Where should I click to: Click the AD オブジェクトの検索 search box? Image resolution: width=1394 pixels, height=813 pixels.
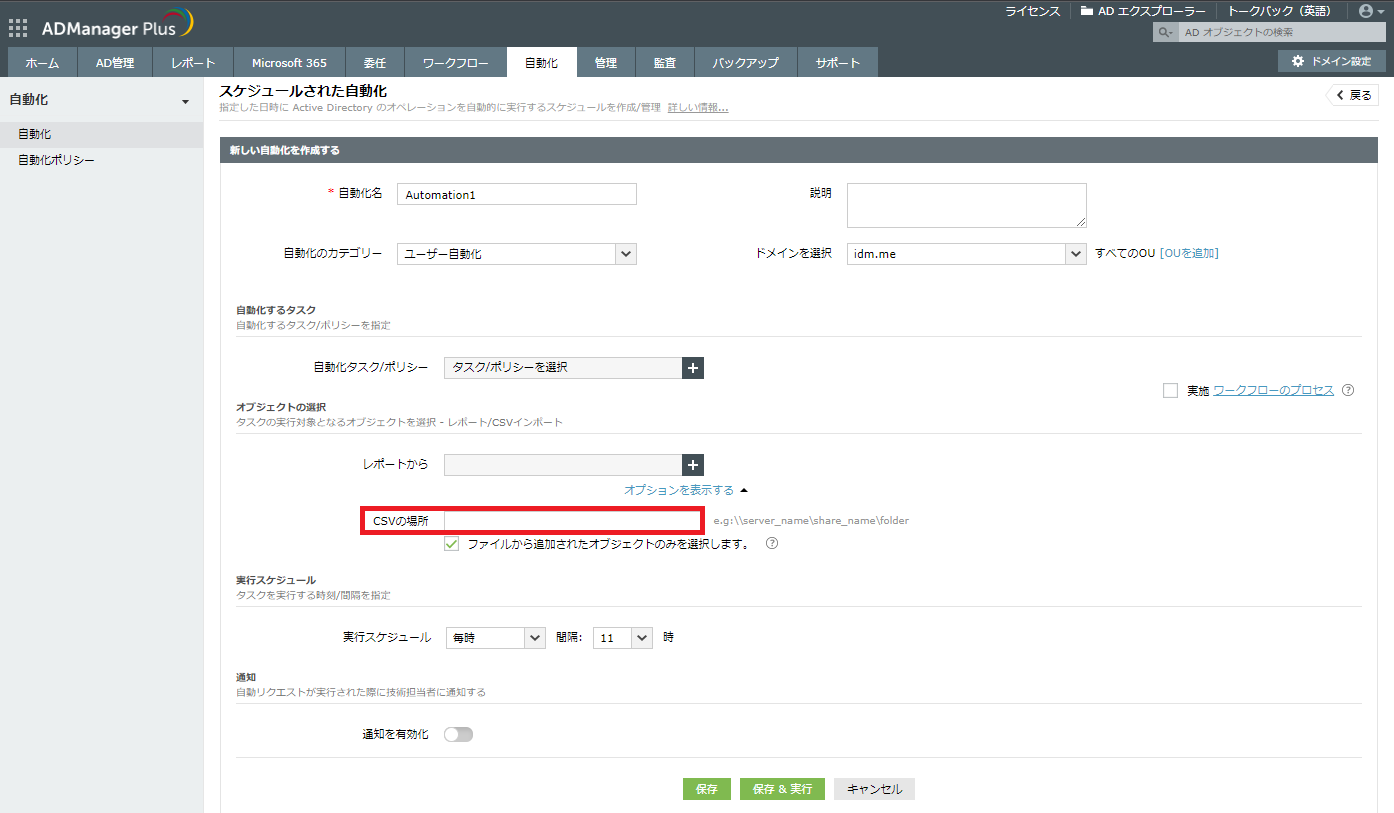coord(1280,33)
